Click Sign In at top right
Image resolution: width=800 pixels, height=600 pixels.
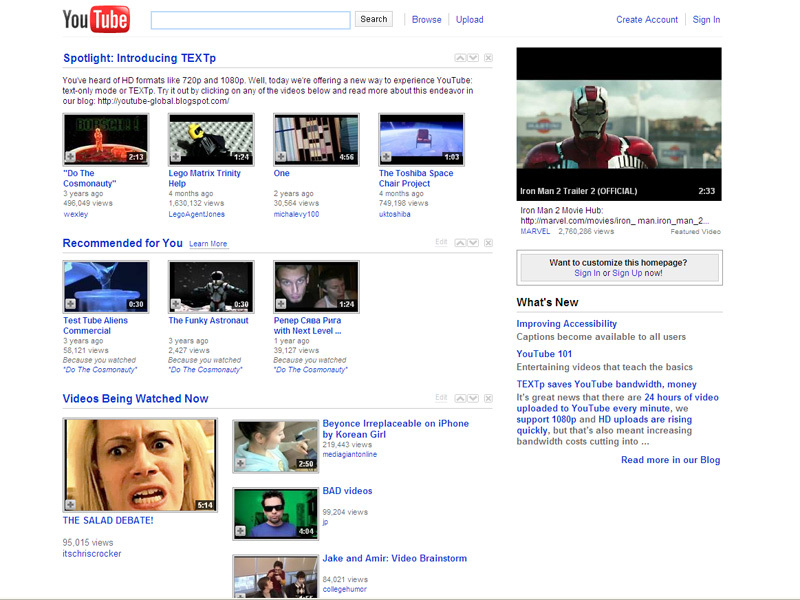(x=706, y=19)
